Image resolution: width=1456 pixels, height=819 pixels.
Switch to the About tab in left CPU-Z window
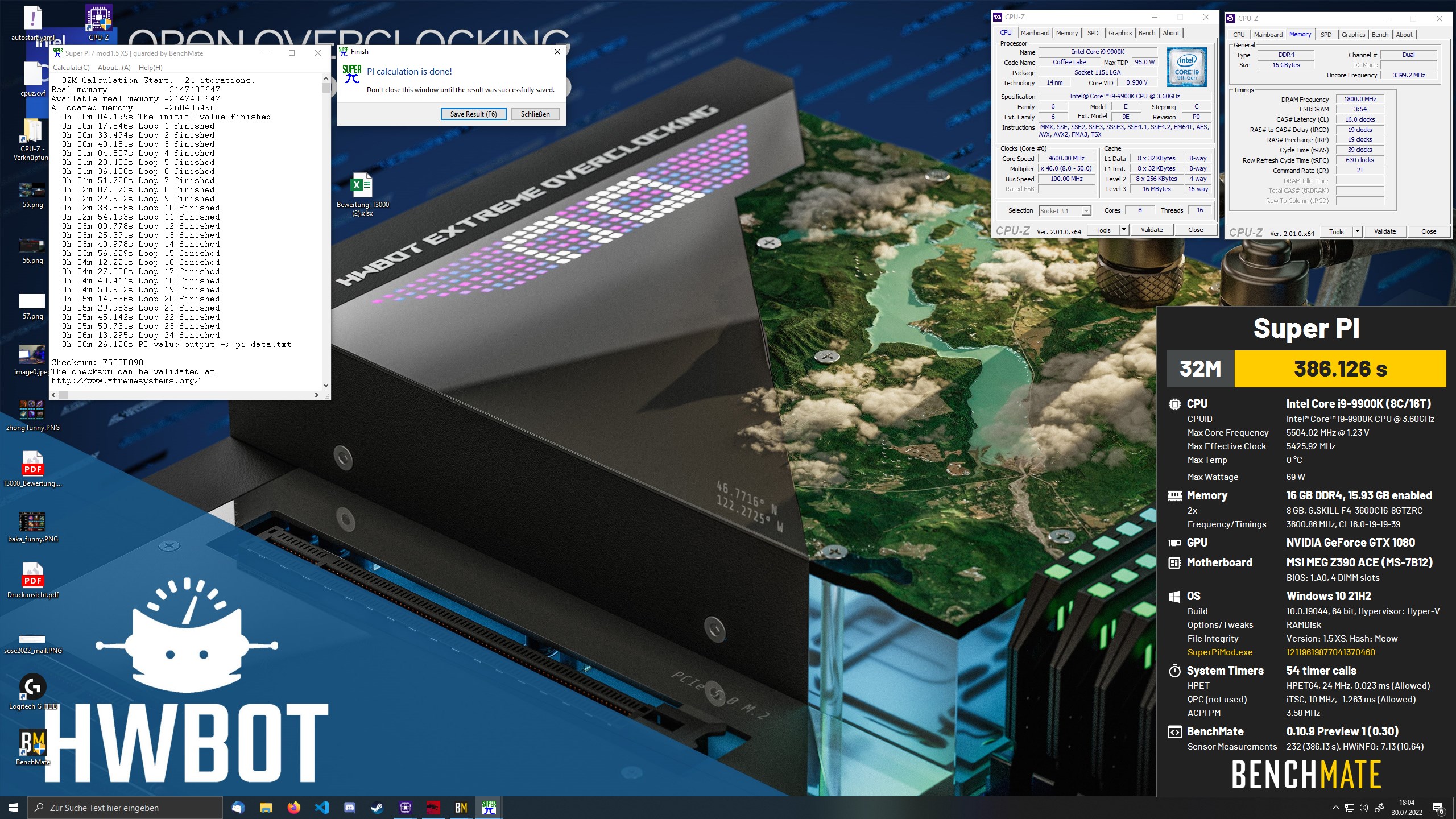coord(1170,33)
